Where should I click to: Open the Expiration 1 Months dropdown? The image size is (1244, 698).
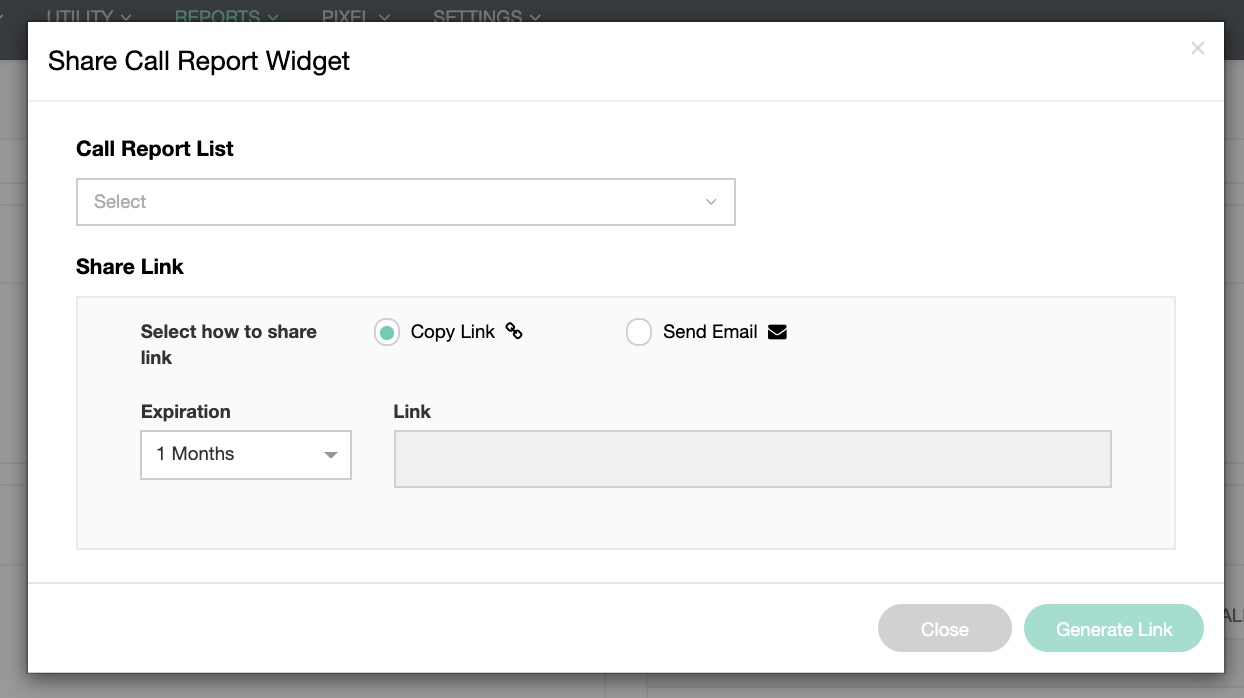pyautogui.click(x=245, y=454)
